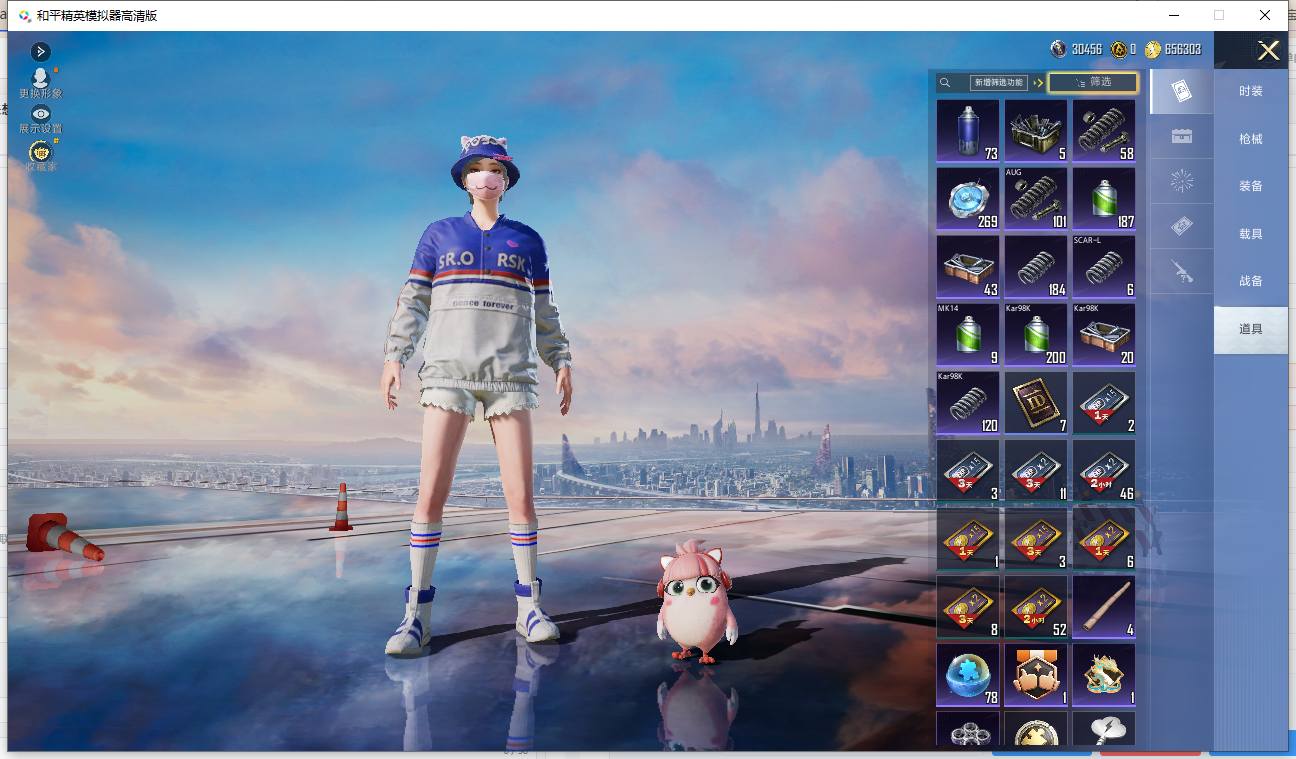Select the dragon emblem item with count 1

click(x=1103, y=674)
